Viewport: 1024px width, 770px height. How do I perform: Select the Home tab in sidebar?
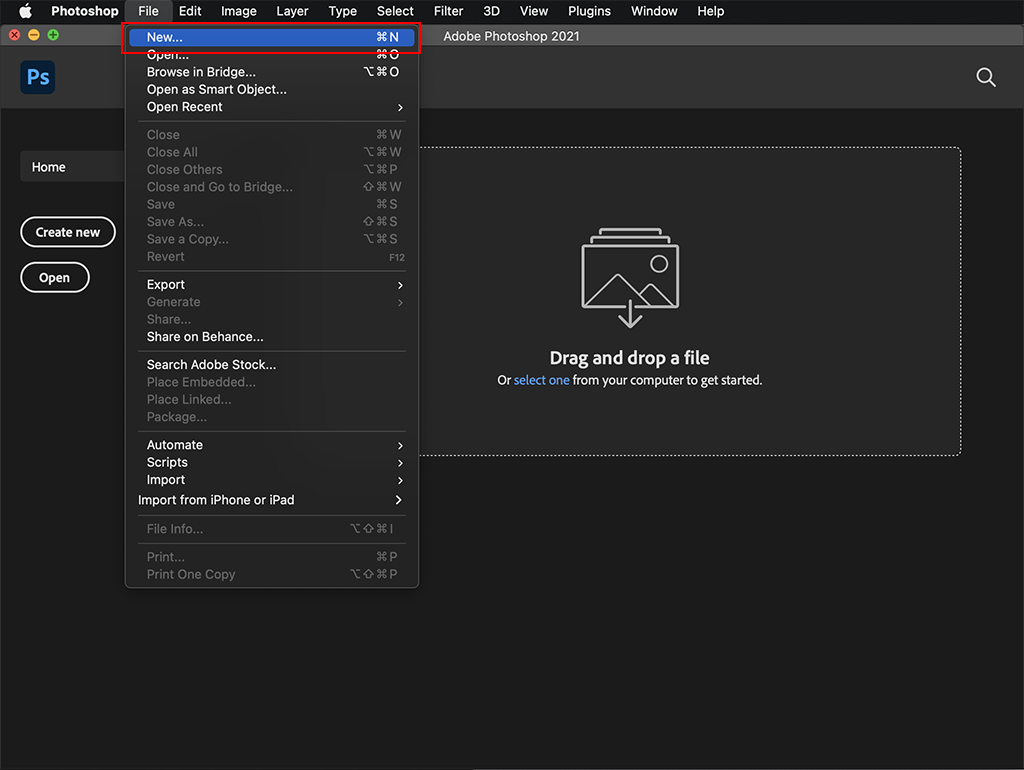click(x=72, y=167)
